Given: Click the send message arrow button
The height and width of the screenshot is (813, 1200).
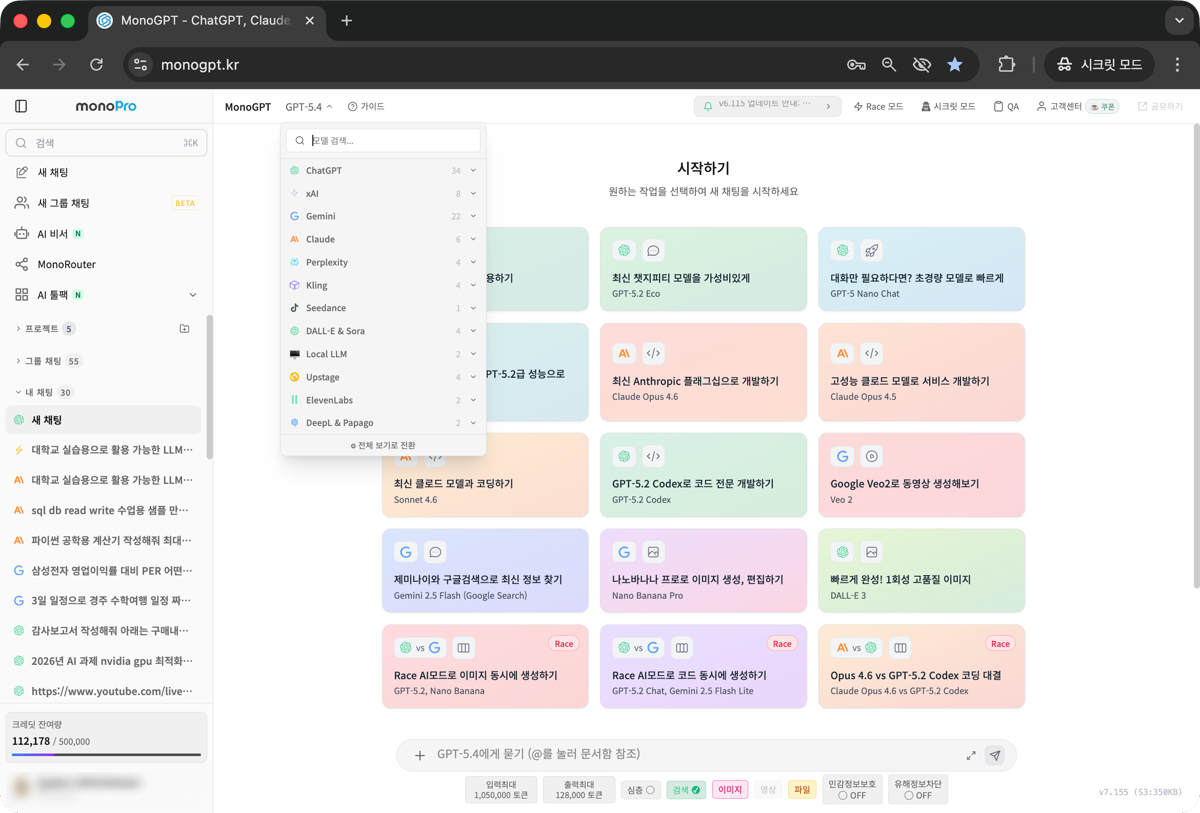Looking at the screenshot, I should coord(995,755).
